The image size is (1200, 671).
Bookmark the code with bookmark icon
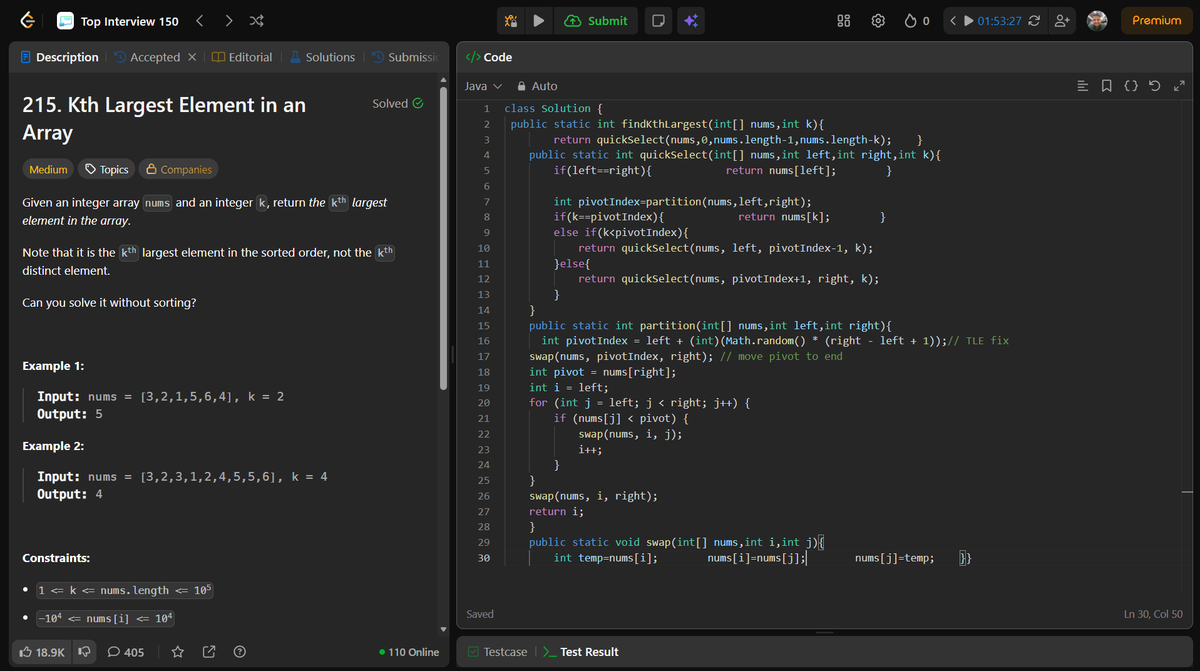click(x=1107, y=86)
